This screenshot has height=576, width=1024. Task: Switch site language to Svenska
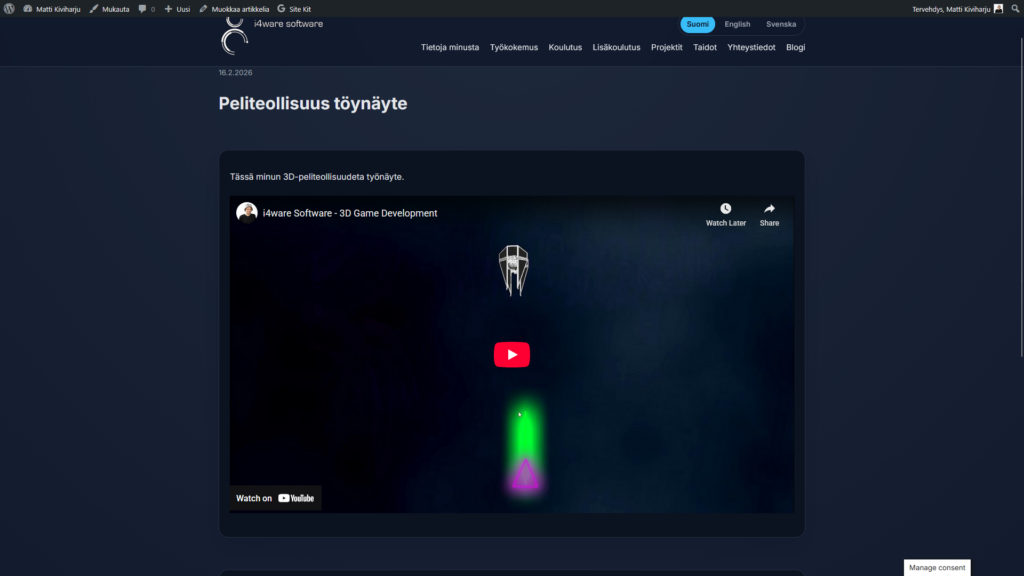pos(781,24)
